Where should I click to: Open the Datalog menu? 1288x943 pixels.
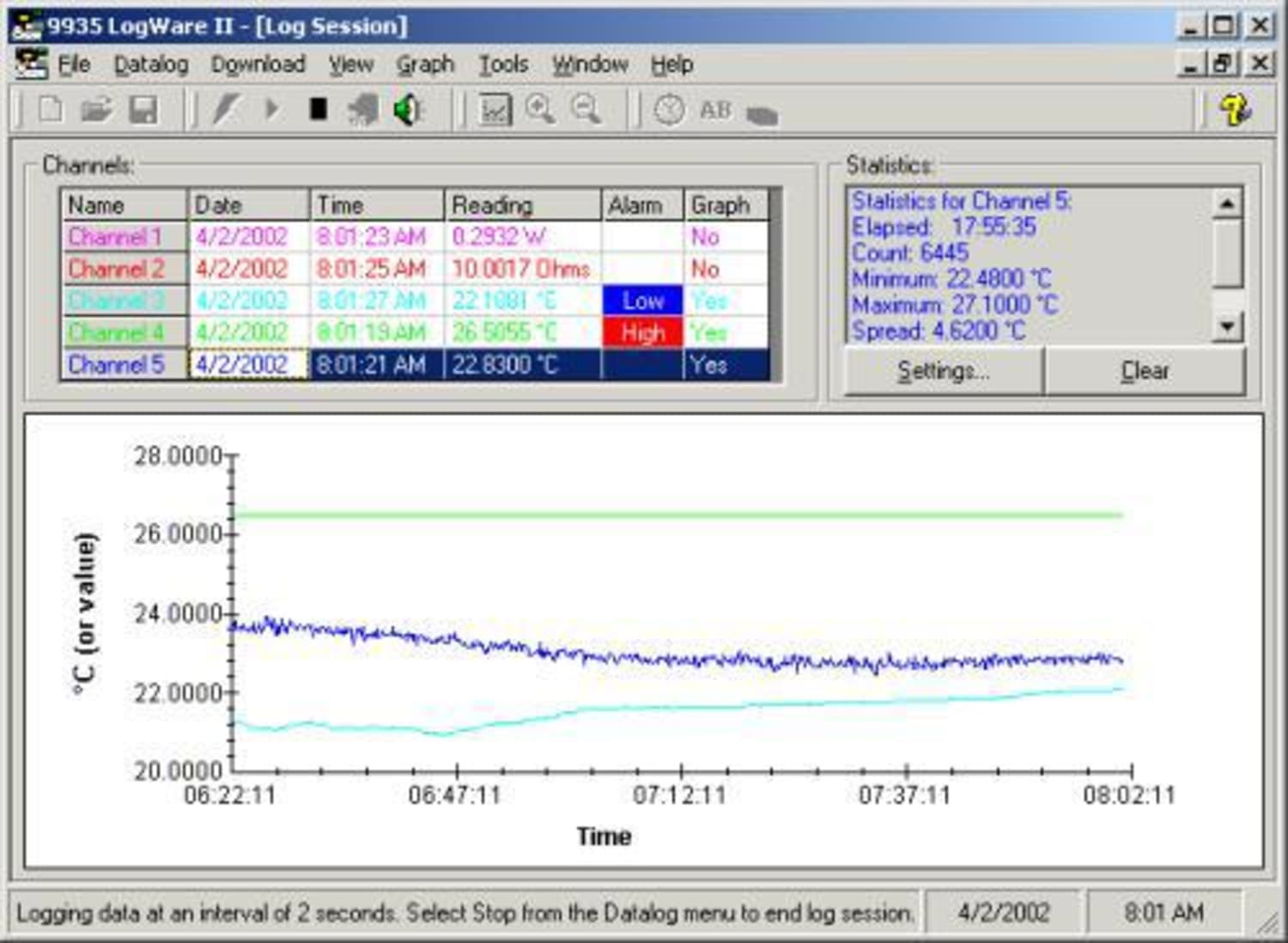point(151,64)
